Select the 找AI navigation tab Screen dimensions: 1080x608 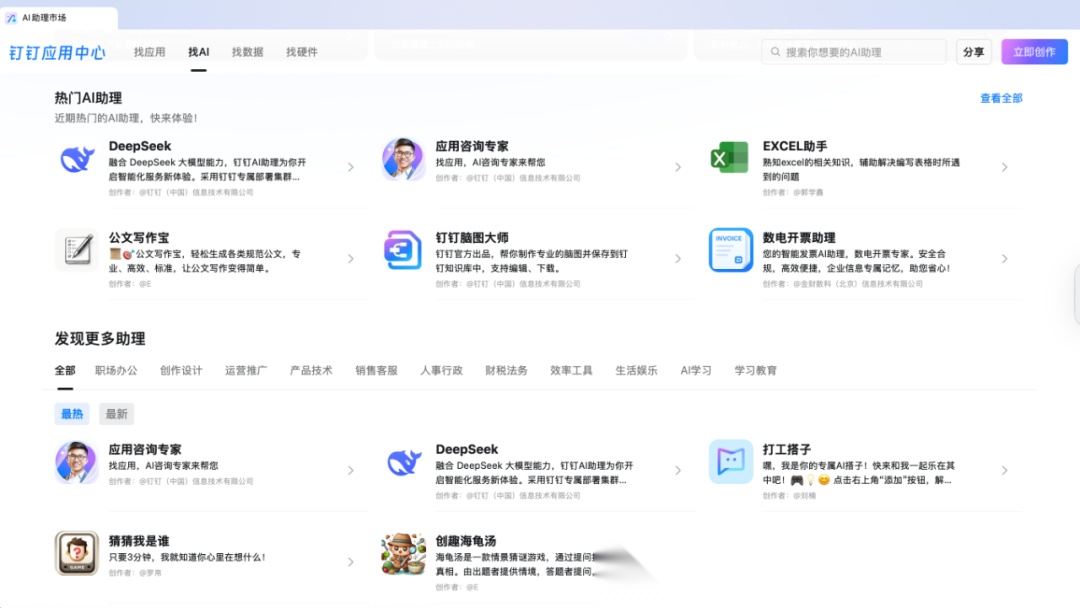198,52
